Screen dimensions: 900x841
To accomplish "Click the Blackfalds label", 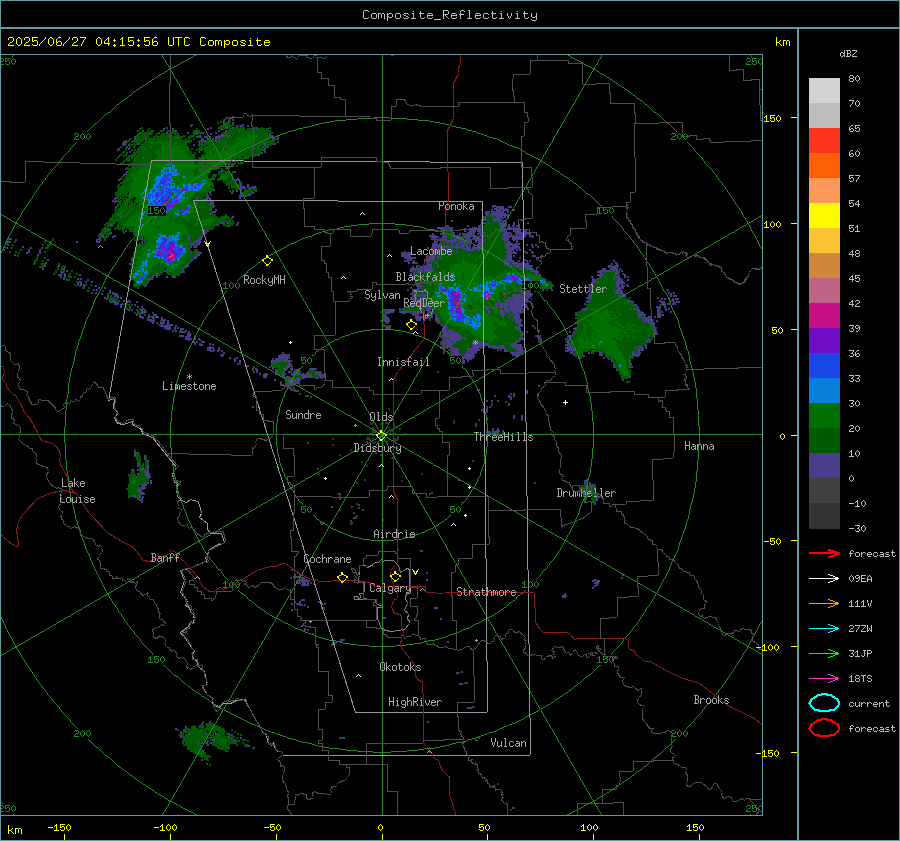I will (425, 277).
